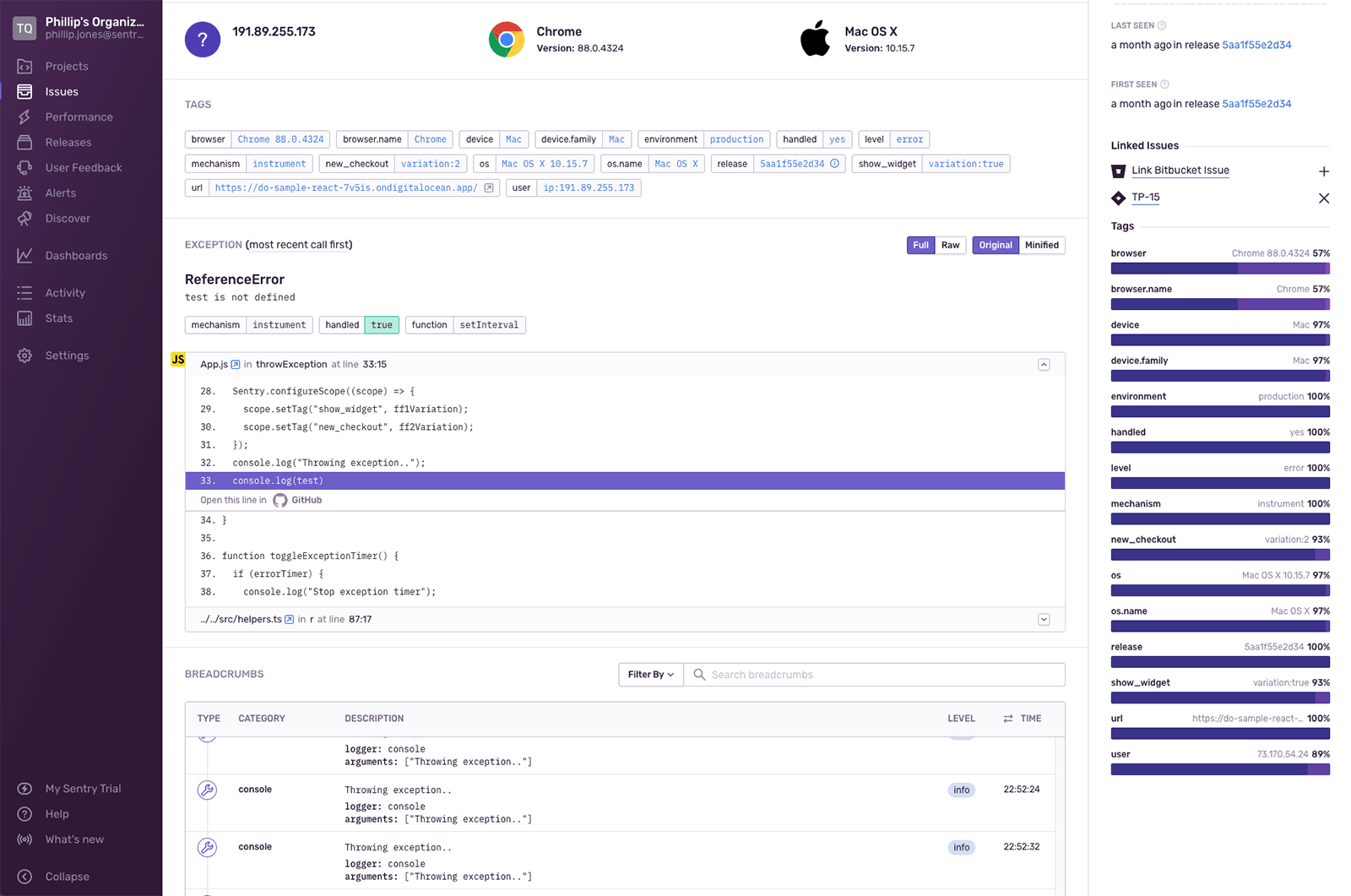Image resolution: width=1351 pixels, height=896 pixels.
Task: Open linked issue TP-15
Action: (x=1145, y=198)
